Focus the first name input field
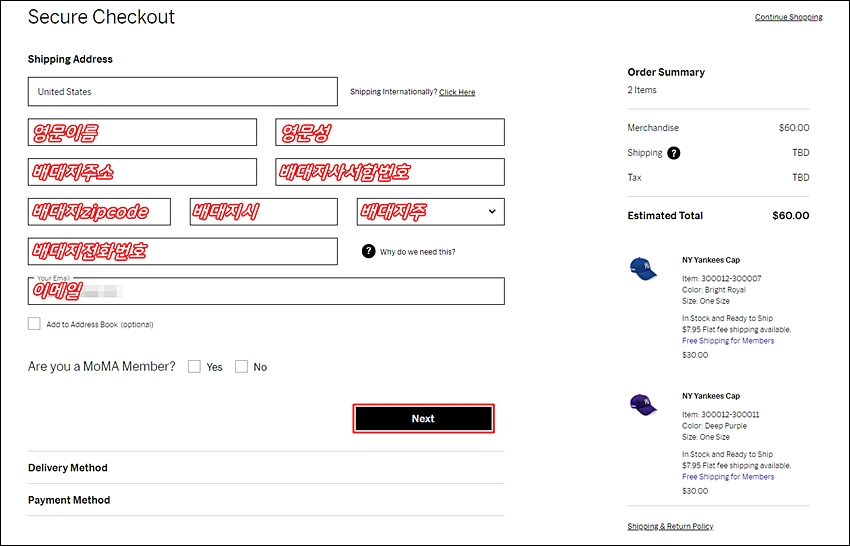 click(x=143, y=132)
